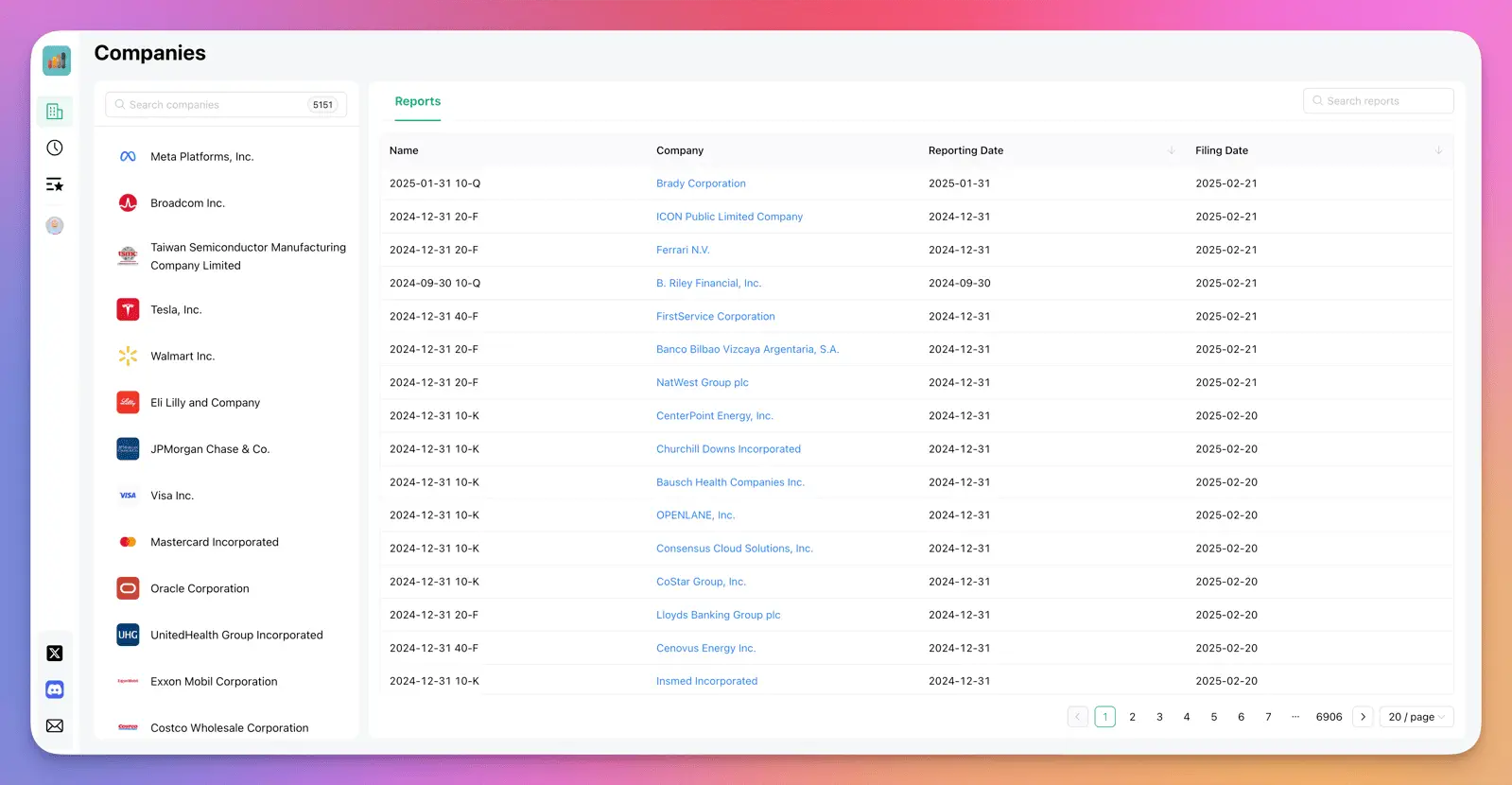Click the app logo icon

(x=57, y=61)
